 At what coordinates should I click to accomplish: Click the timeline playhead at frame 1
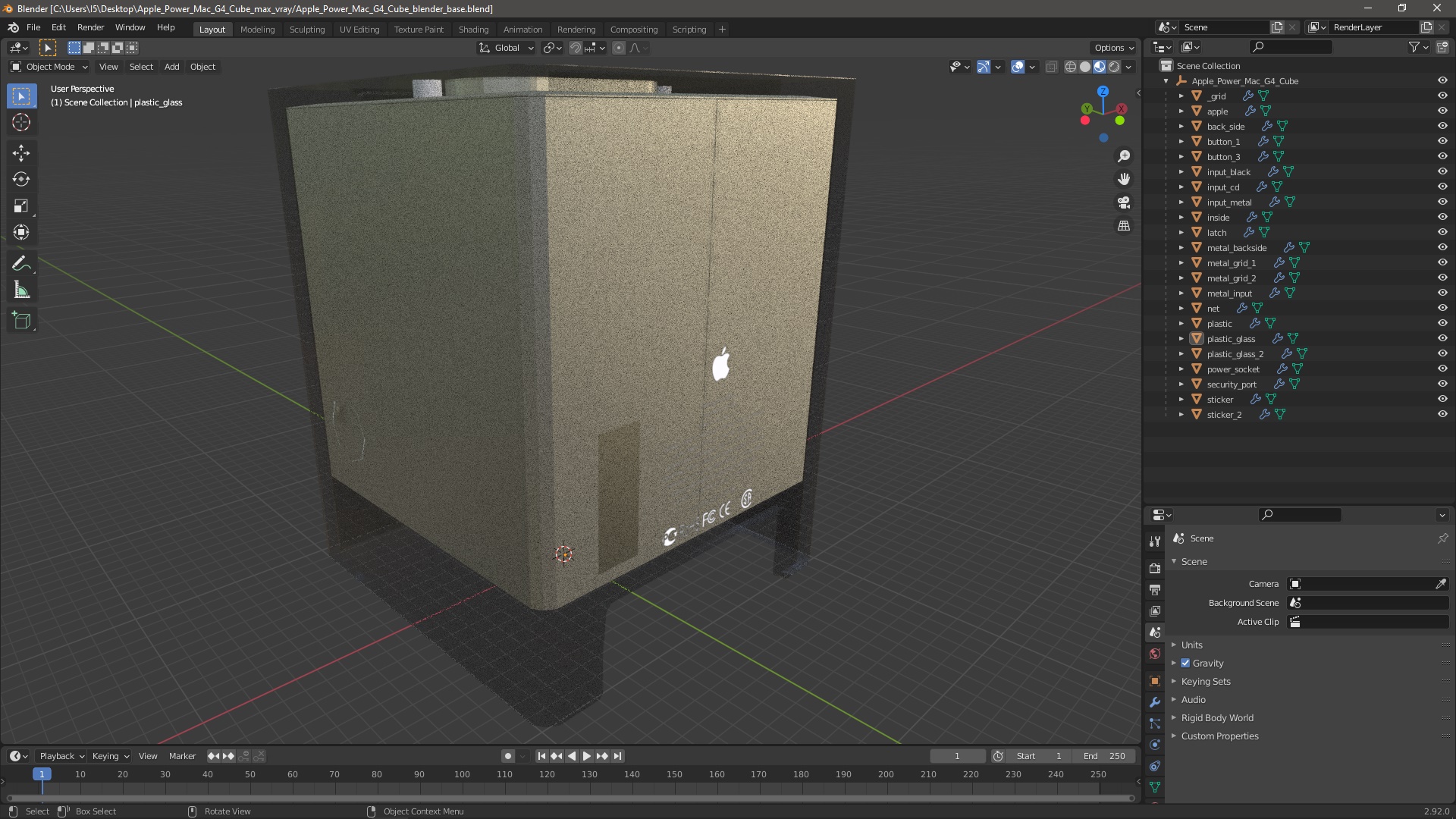[x=42, y=774]
